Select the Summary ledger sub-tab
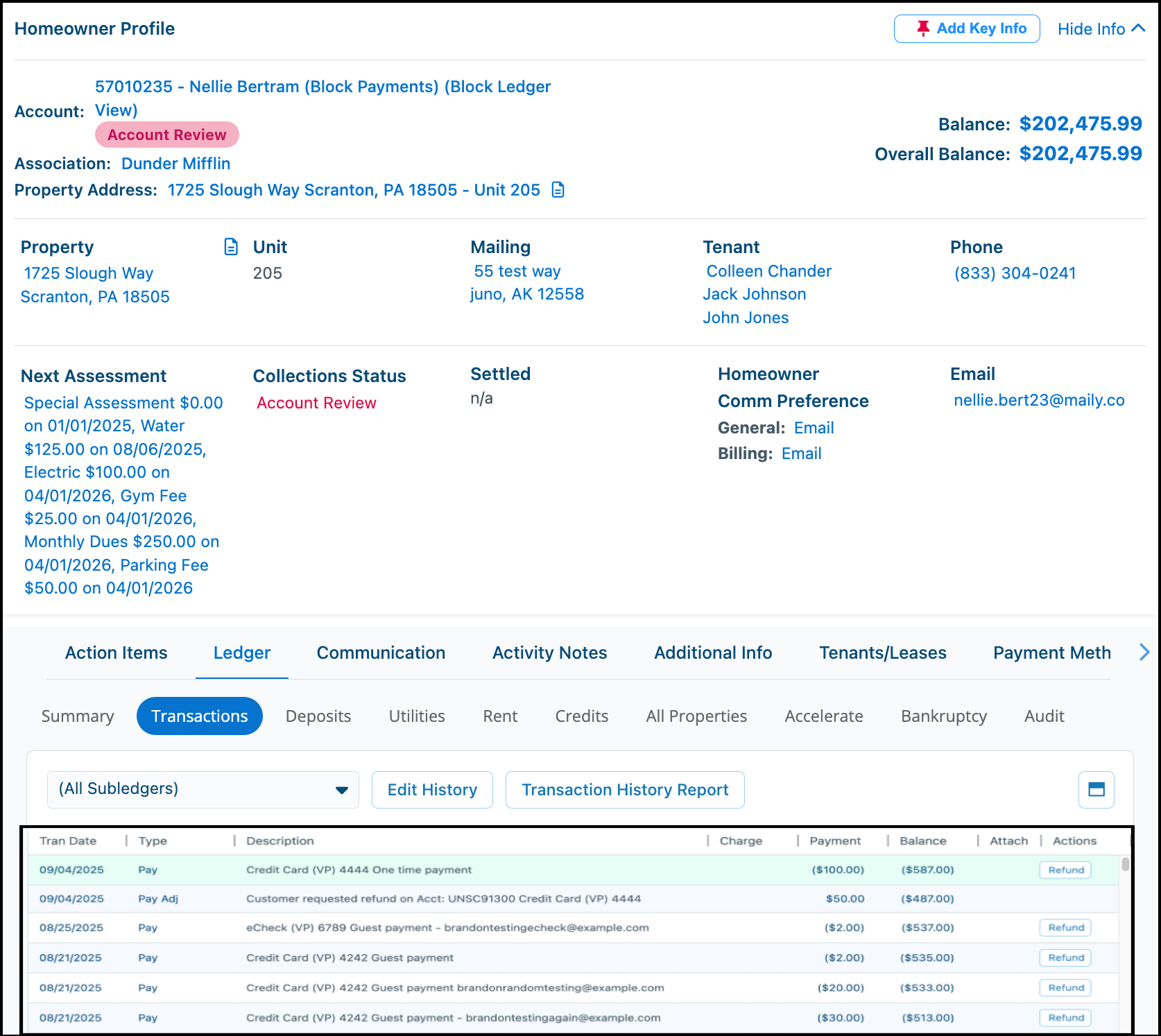This screenshot has height=1036, width=1161. click(x=78, y=716)
